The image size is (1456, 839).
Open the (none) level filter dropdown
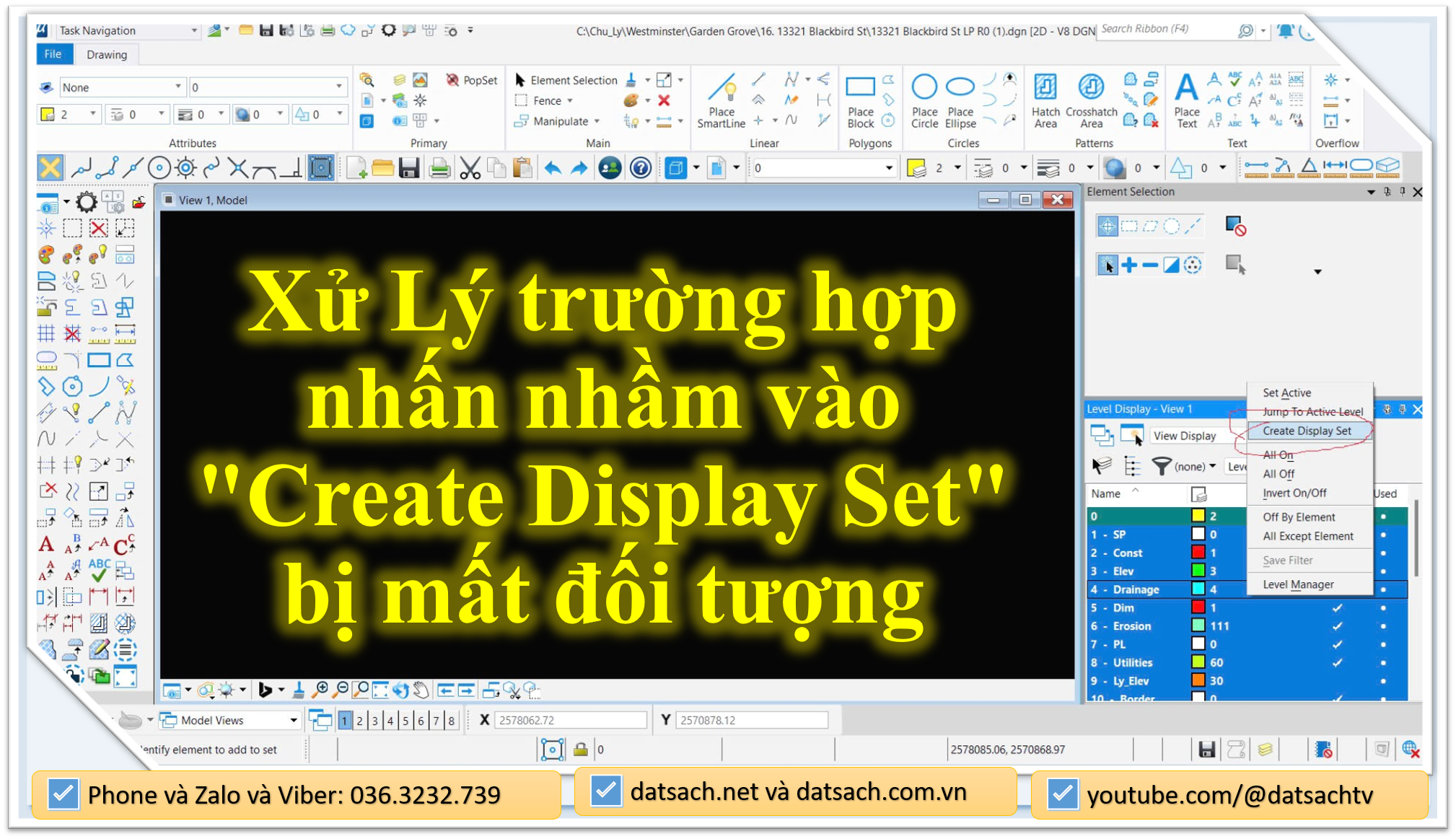[x=1214, y=466]
